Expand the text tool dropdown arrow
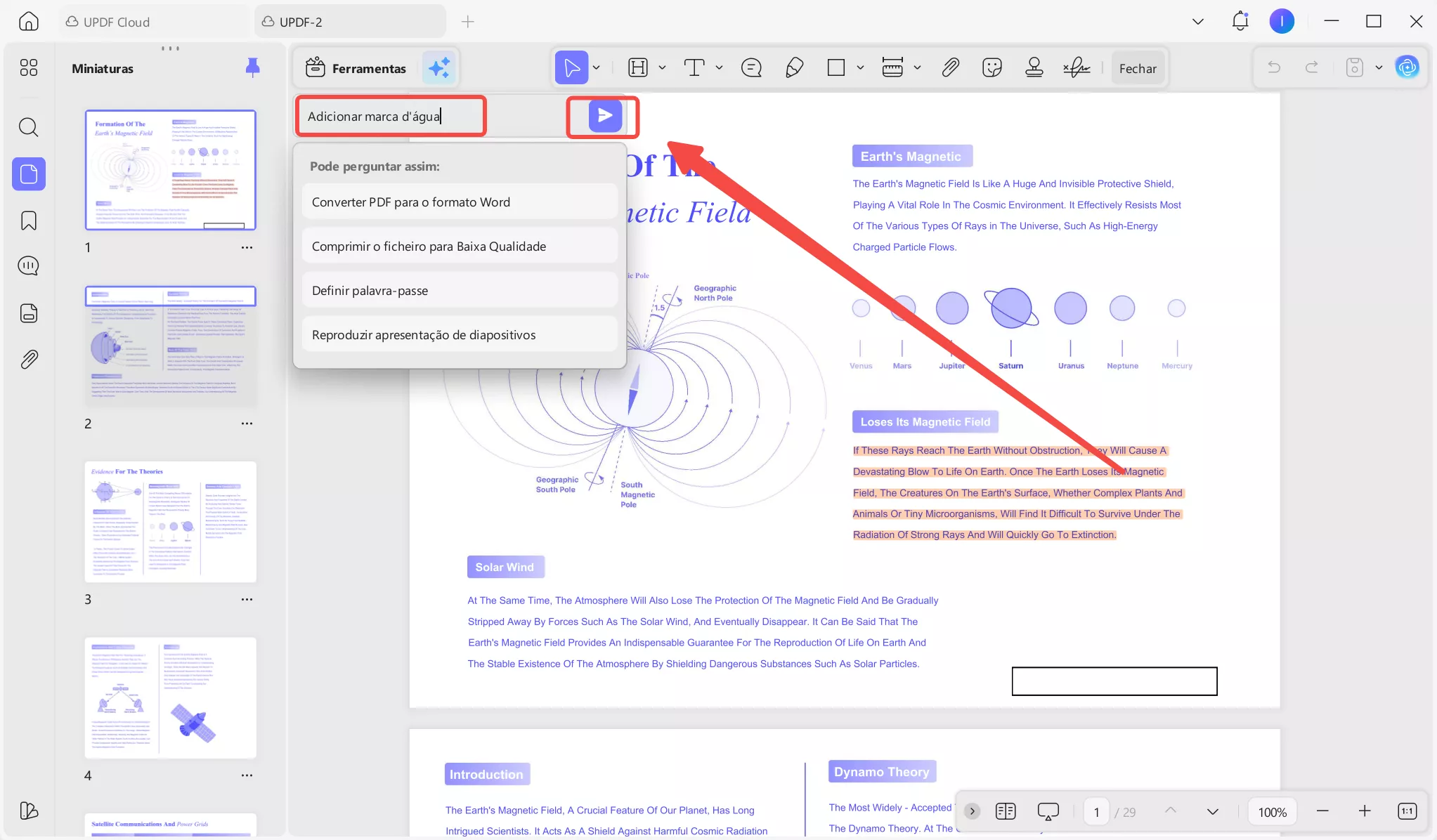Screen dimensions: 1437x840 coord(719,67)
